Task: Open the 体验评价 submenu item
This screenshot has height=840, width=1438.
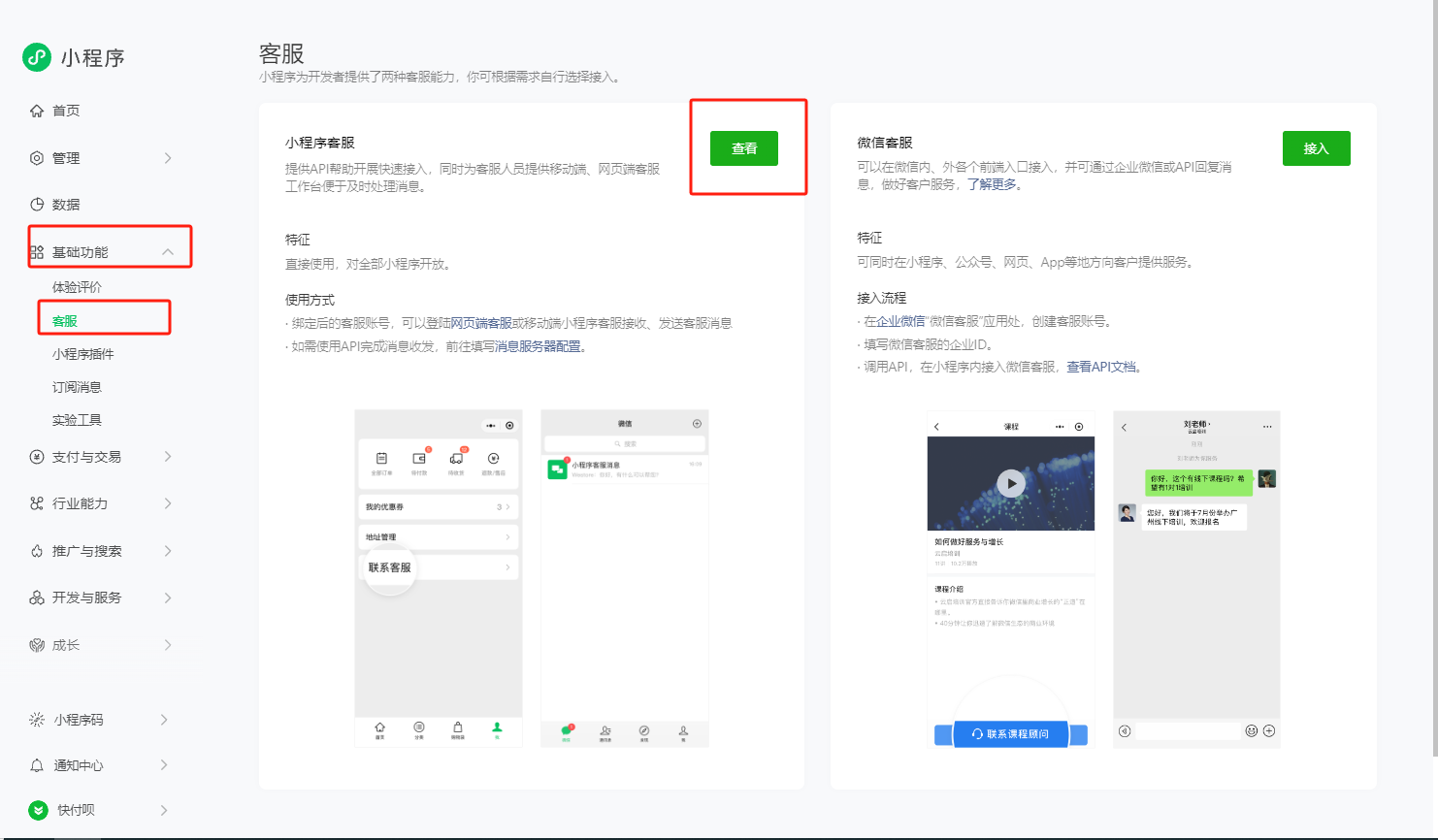Action: pos(77,287)
